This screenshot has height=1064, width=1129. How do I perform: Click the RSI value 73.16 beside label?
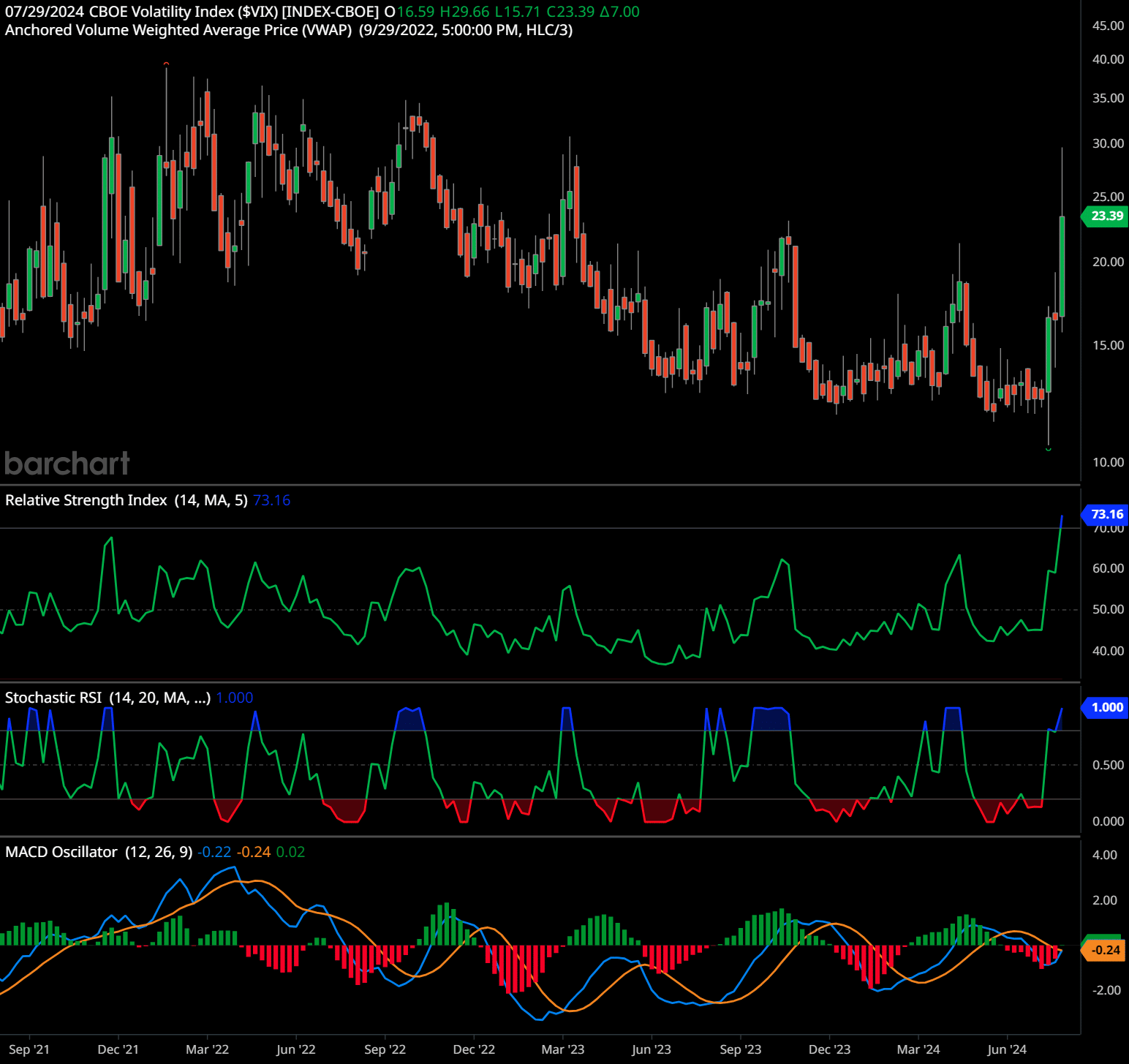[x=272, y=500]
